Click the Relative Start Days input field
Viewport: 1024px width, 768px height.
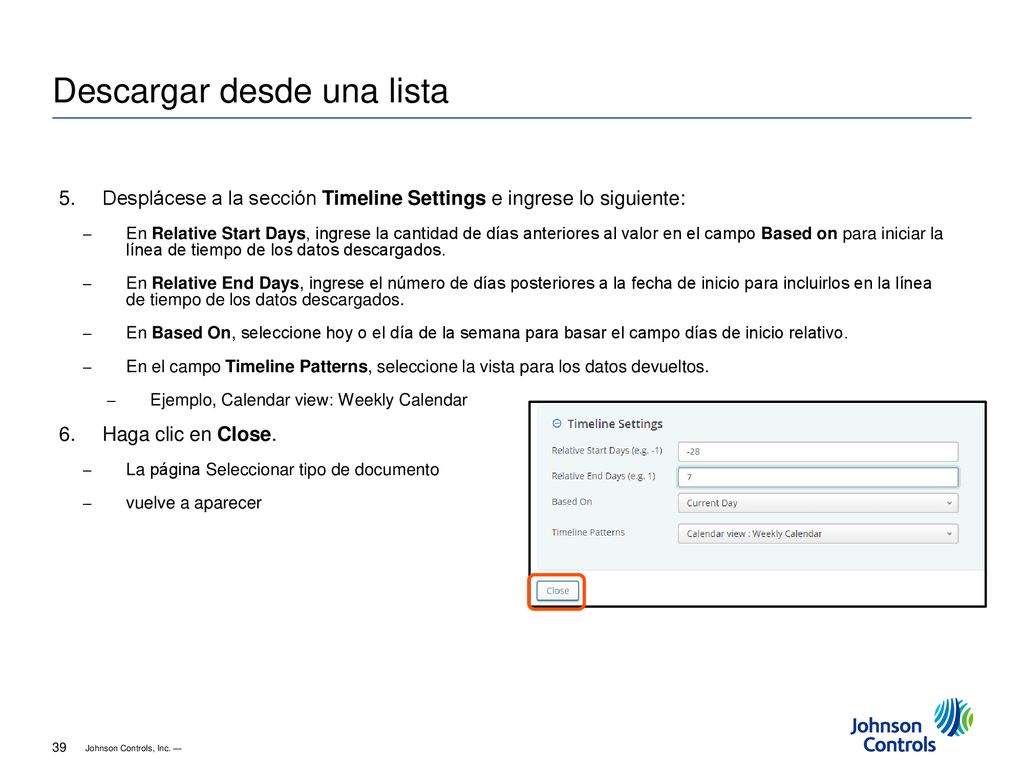tap(818, 451)
